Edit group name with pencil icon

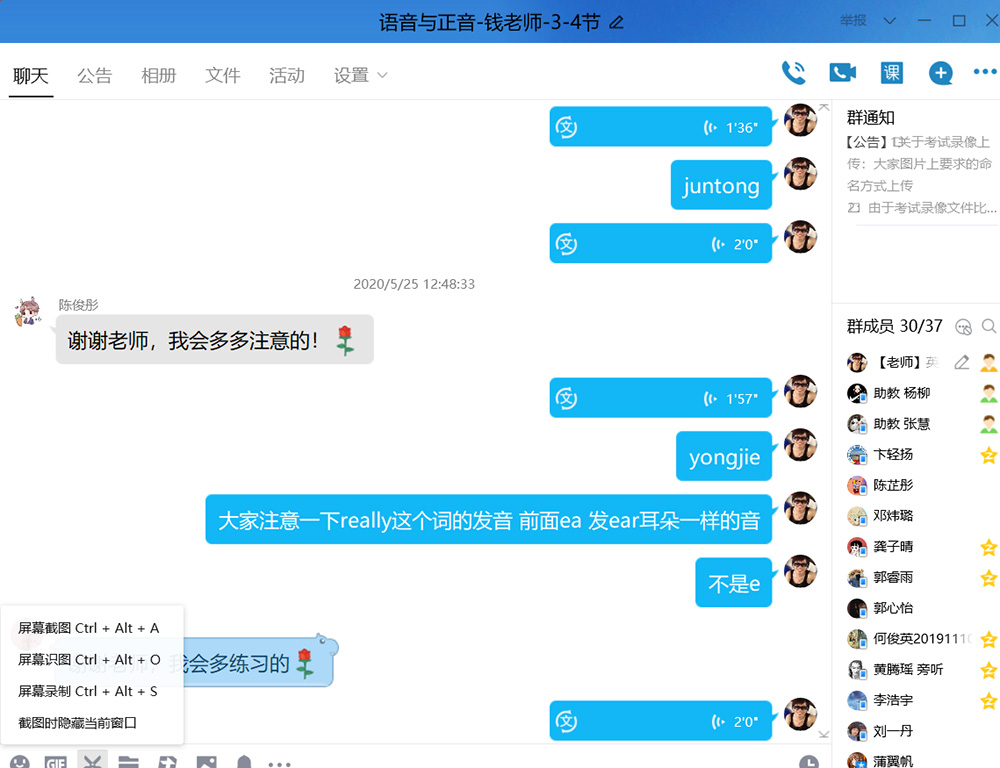click(617, 22)
